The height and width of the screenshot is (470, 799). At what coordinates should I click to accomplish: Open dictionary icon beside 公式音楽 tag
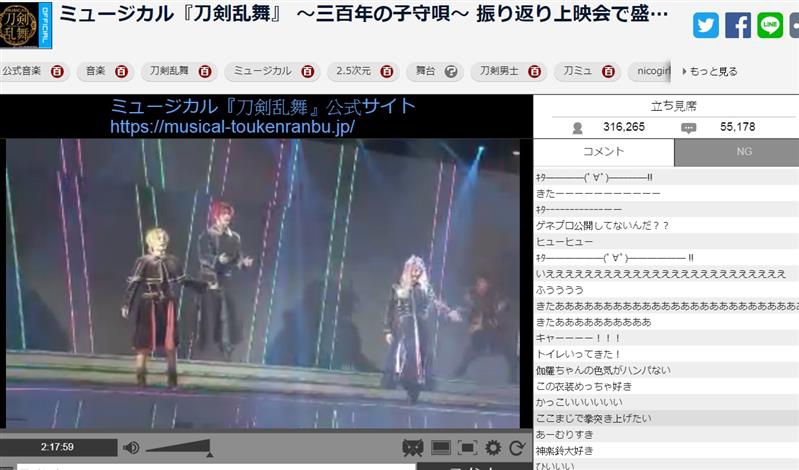click(58, 71)
